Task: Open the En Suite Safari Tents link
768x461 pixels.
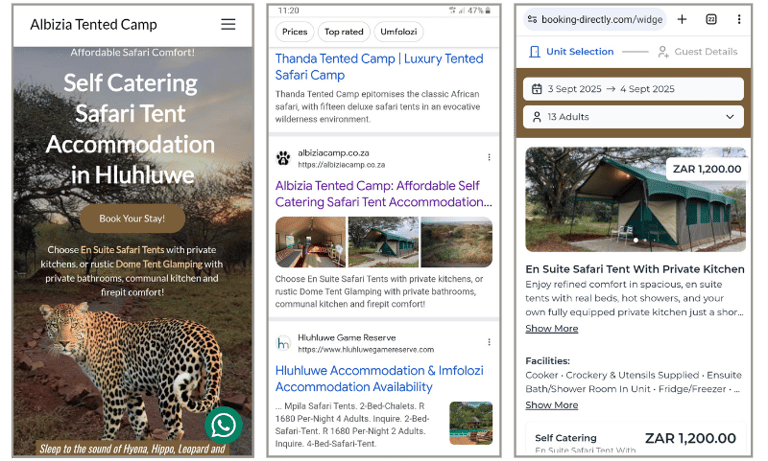Action: tap(122, 249)
